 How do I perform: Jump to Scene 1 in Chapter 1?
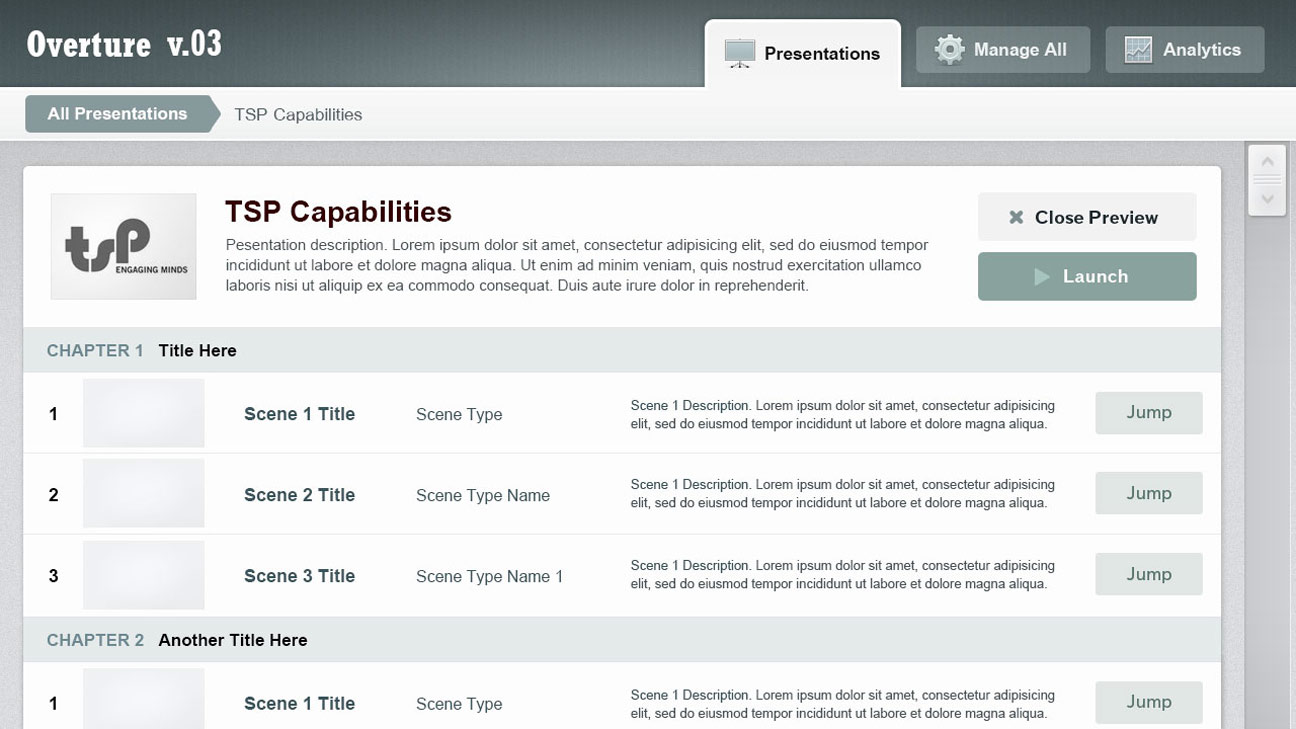[x=1148, y=413]
